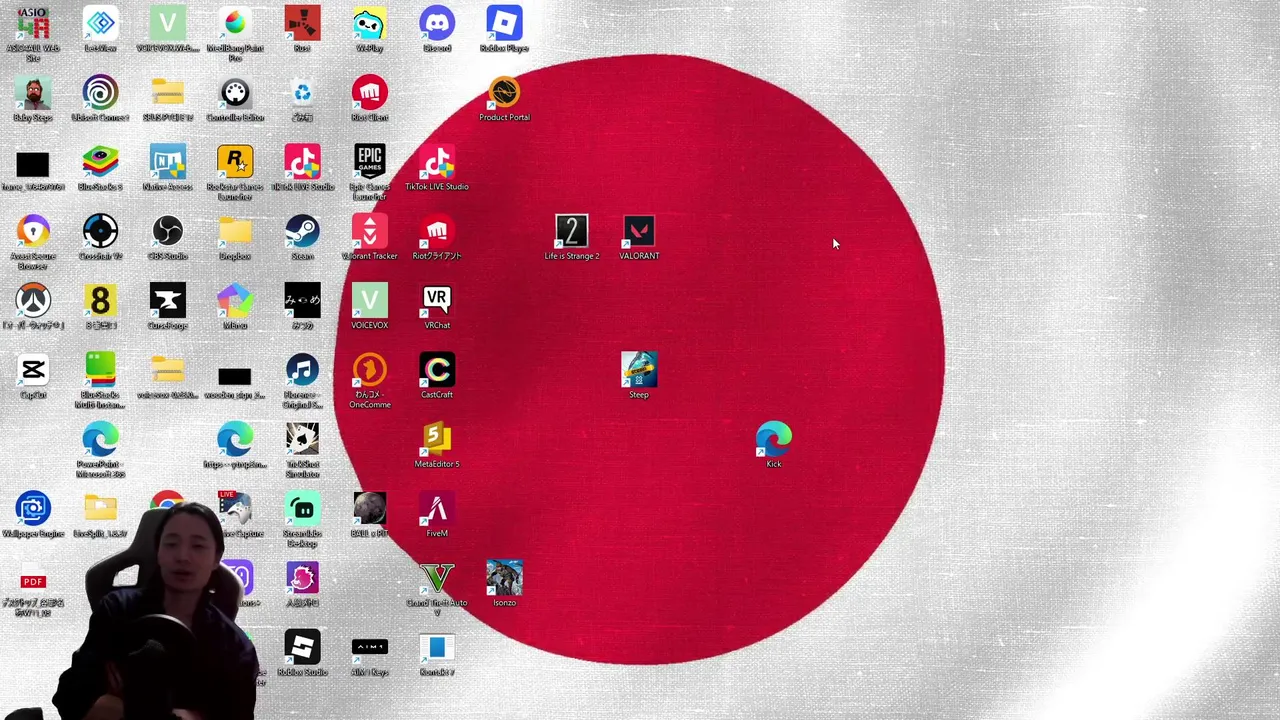
Task: Open Avast Secure Browser shortcut
Action: tap(33, 232)
